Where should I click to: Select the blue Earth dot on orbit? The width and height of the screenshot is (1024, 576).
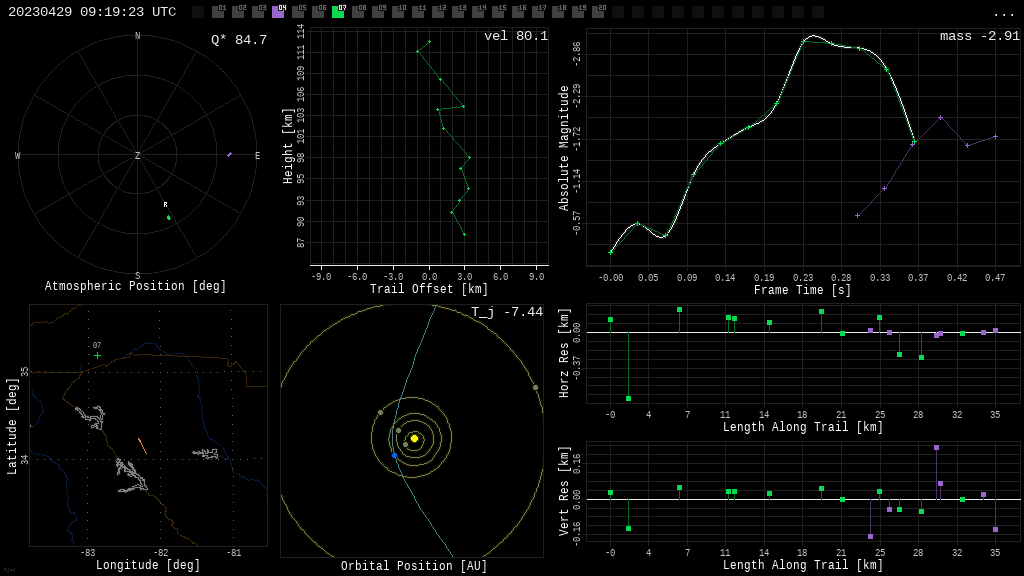[394, 455]
